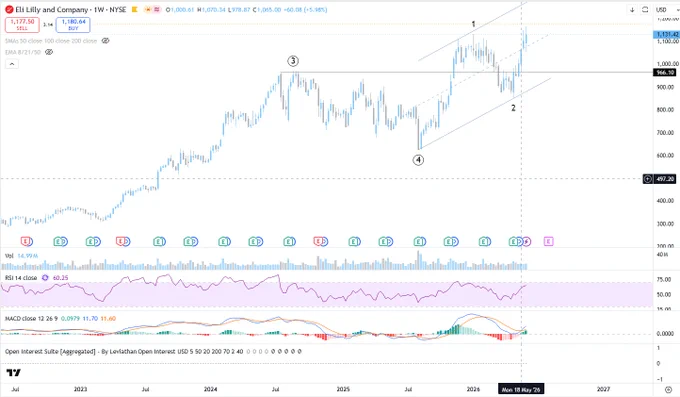Screen dimensions: 680x397
Task: Click the 2027 label on the time axis
Action: point(603,389)
